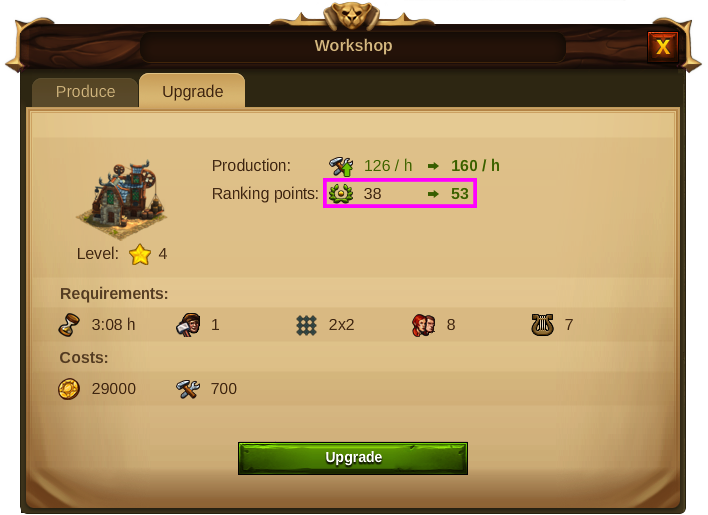The width and height of the screenshot is (708, 515).
Task: Click the gold coin cost icon
Action: 69,389
